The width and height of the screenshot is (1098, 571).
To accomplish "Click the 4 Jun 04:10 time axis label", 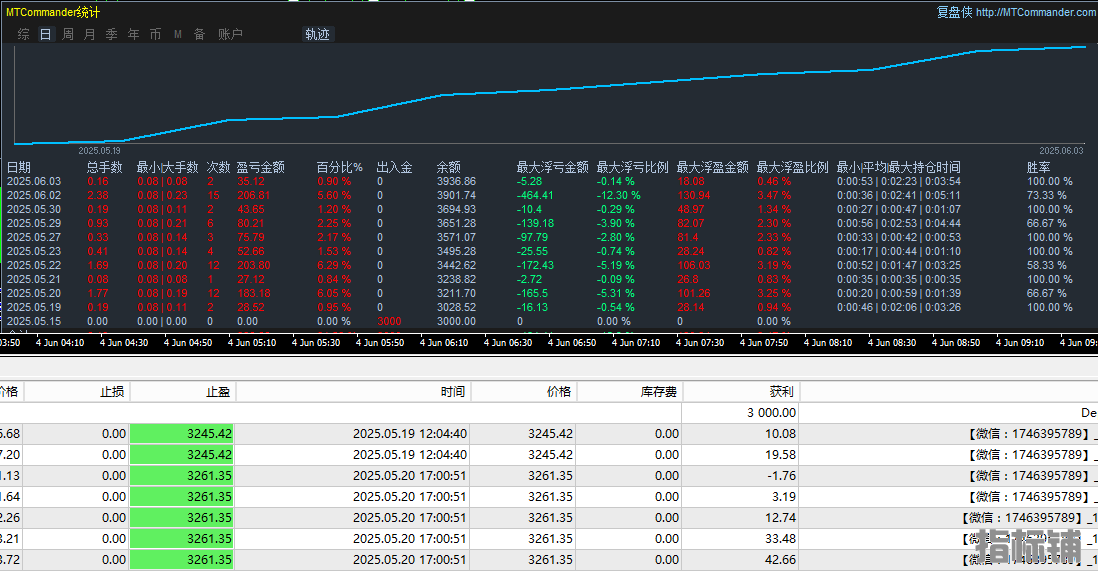I will click(60, 343).
